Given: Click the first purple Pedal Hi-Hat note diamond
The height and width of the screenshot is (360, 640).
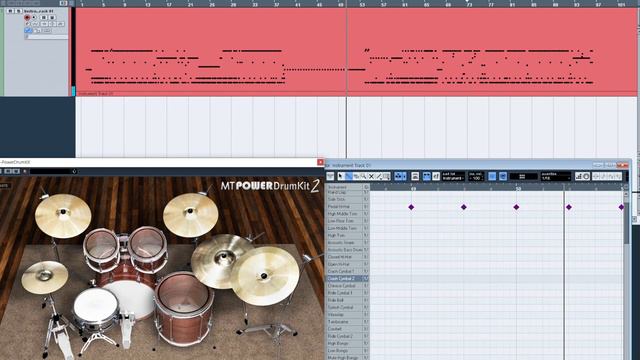Looking at the screenshot, I should pyautogui.click(x=411, y=207).
